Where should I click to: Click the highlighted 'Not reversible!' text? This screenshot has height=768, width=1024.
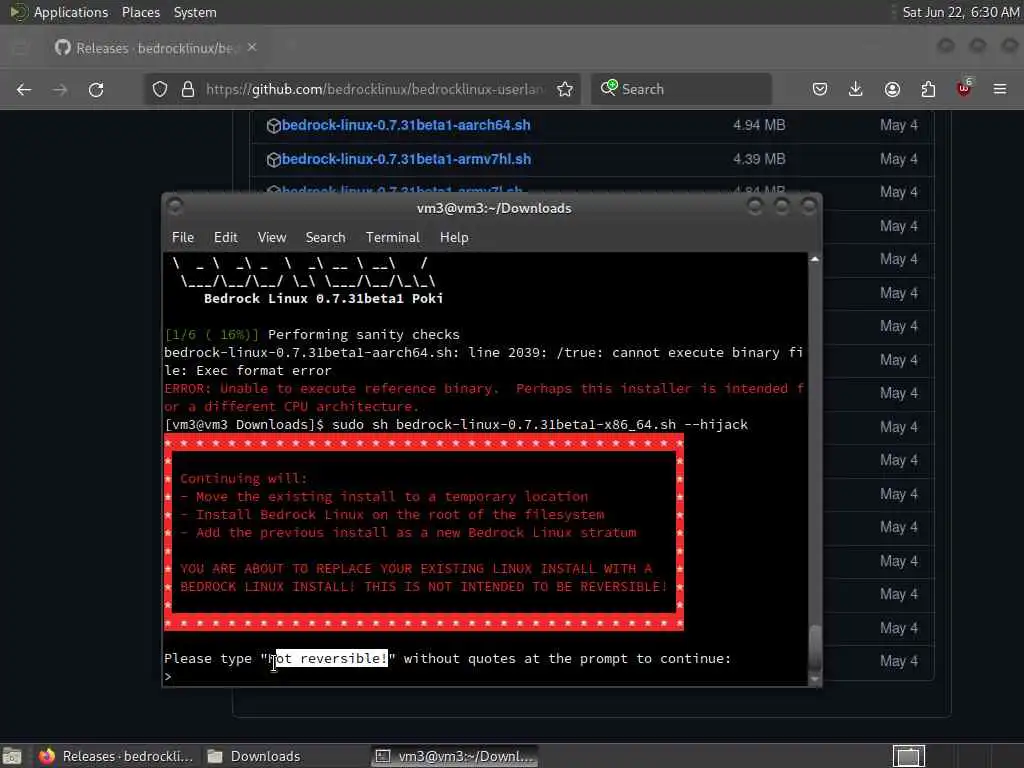point(328,658)
